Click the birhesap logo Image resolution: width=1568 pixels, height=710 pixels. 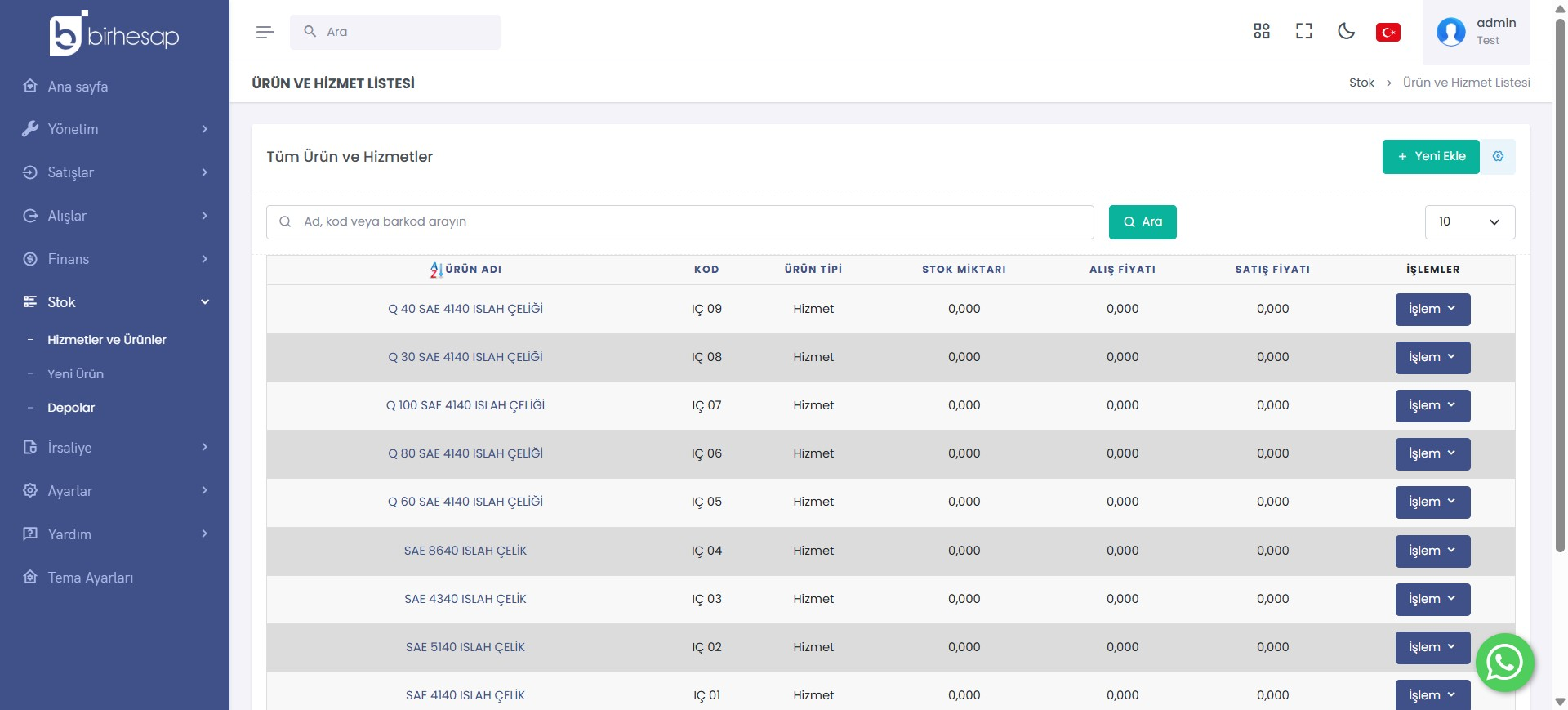114,34
